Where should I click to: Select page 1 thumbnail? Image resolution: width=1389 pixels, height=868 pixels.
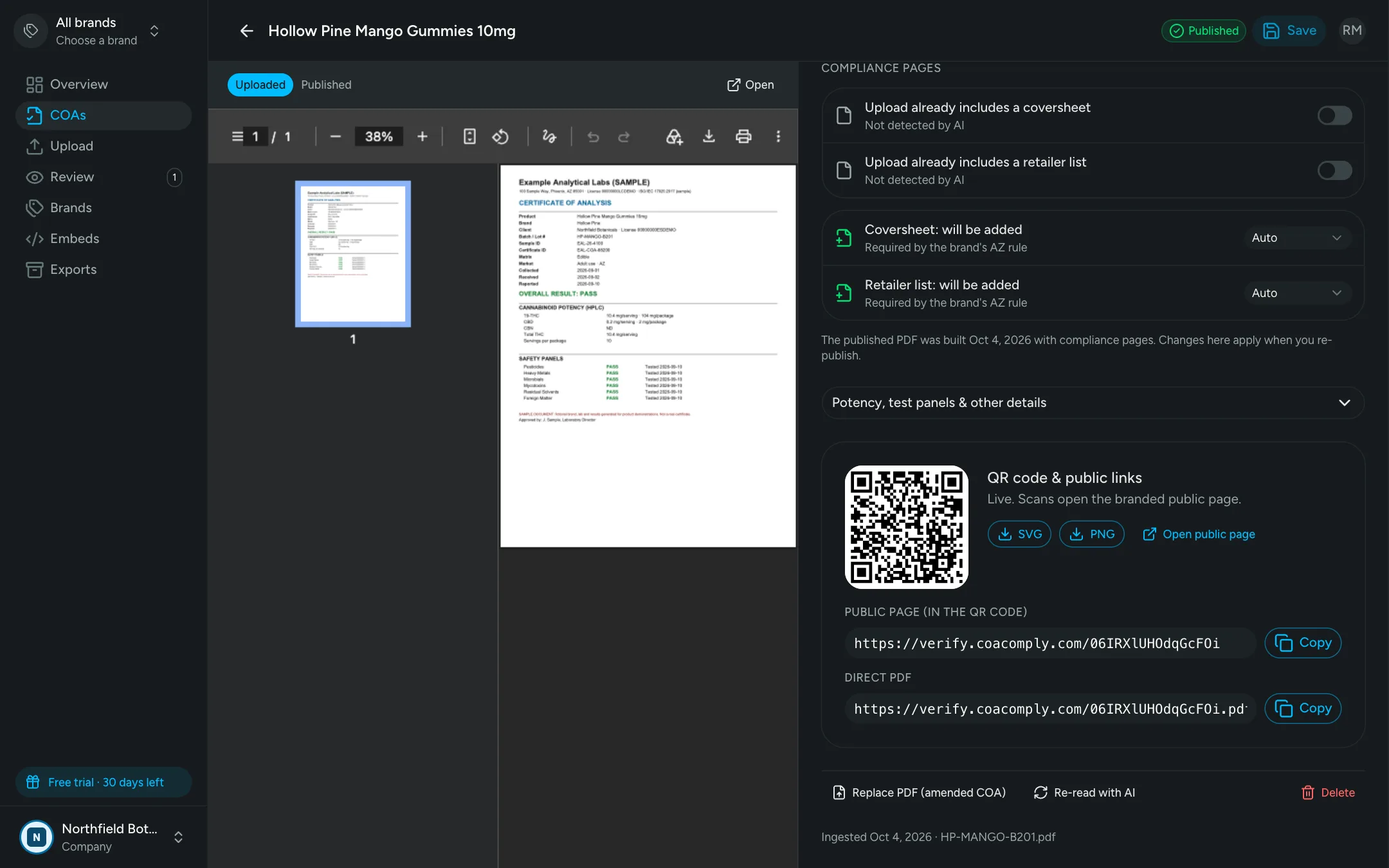pos(353,254)
